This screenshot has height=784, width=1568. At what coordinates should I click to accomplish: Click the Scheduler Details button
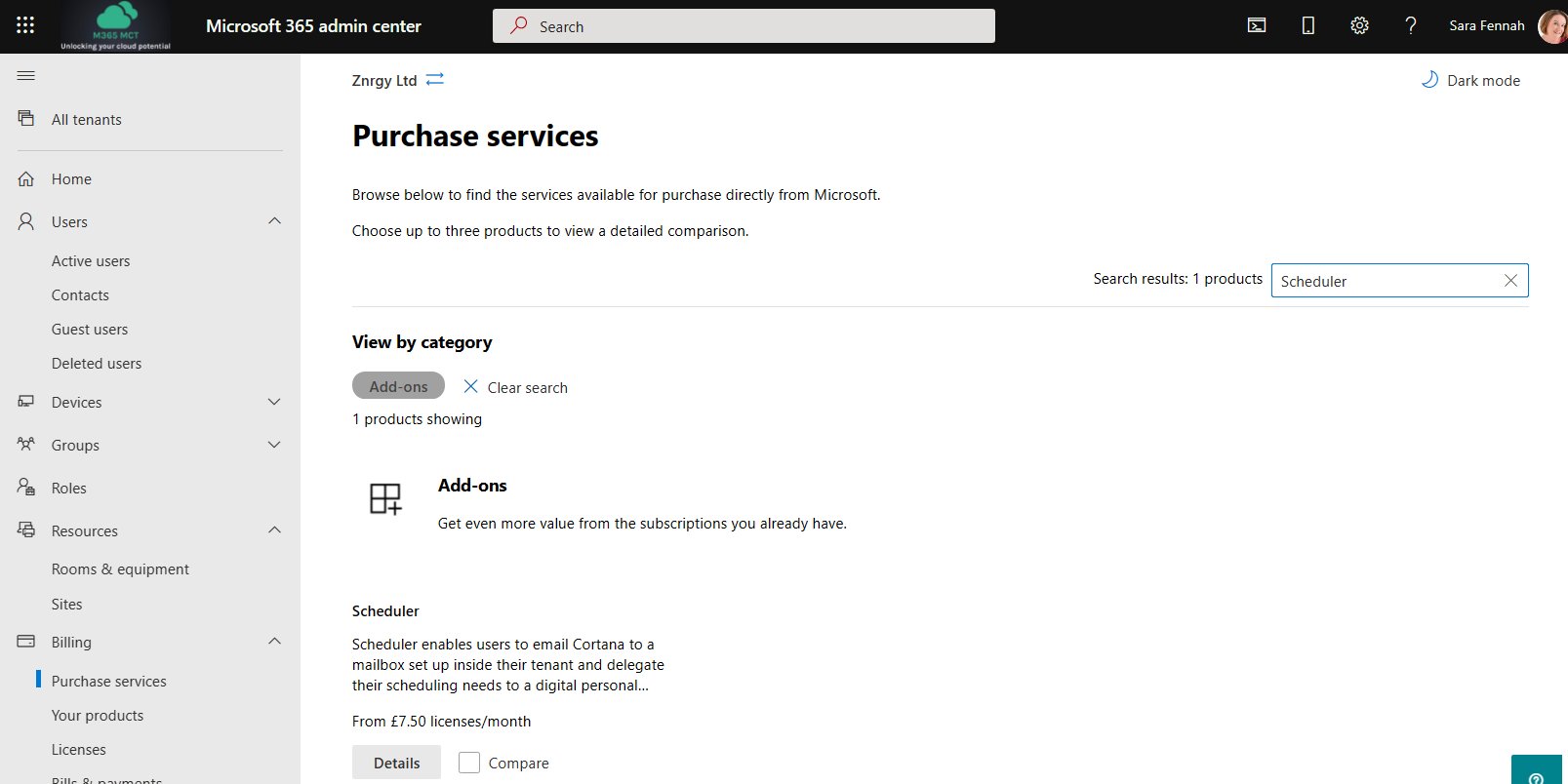[396, 763]
